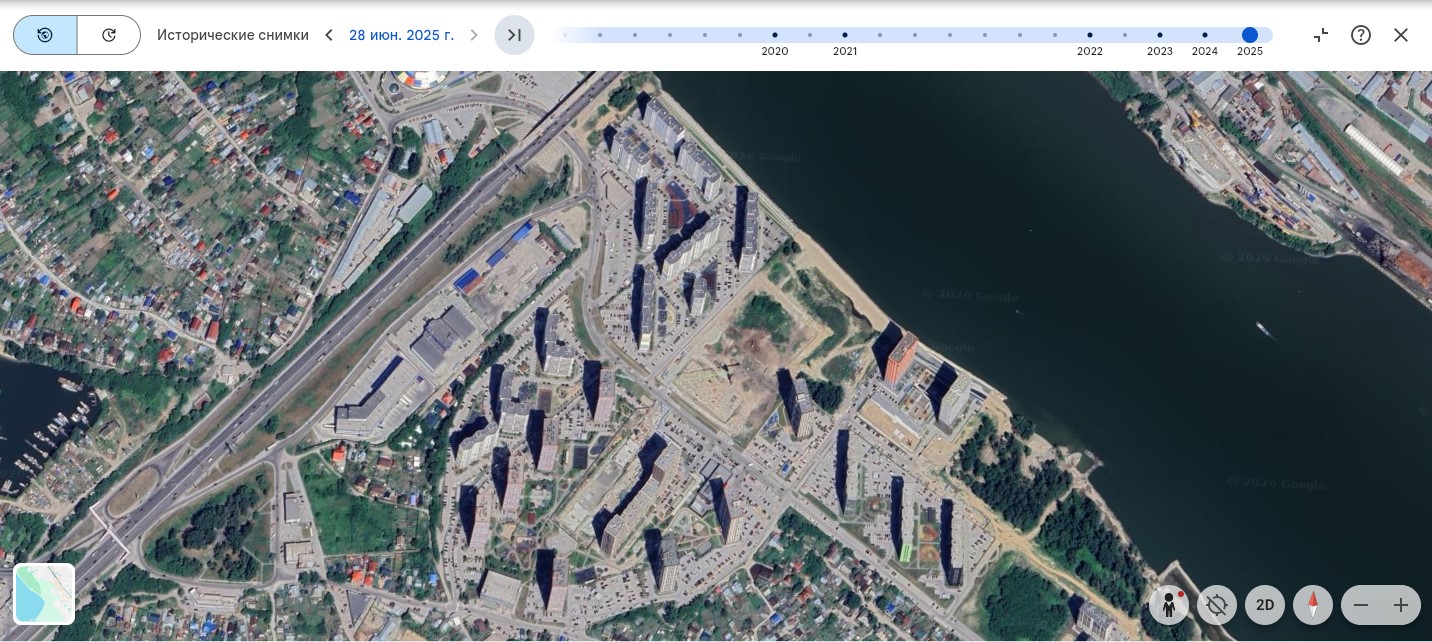
Task: Click the next imagery date arrow
Action: pyautogui.click(x=474, y=35)
